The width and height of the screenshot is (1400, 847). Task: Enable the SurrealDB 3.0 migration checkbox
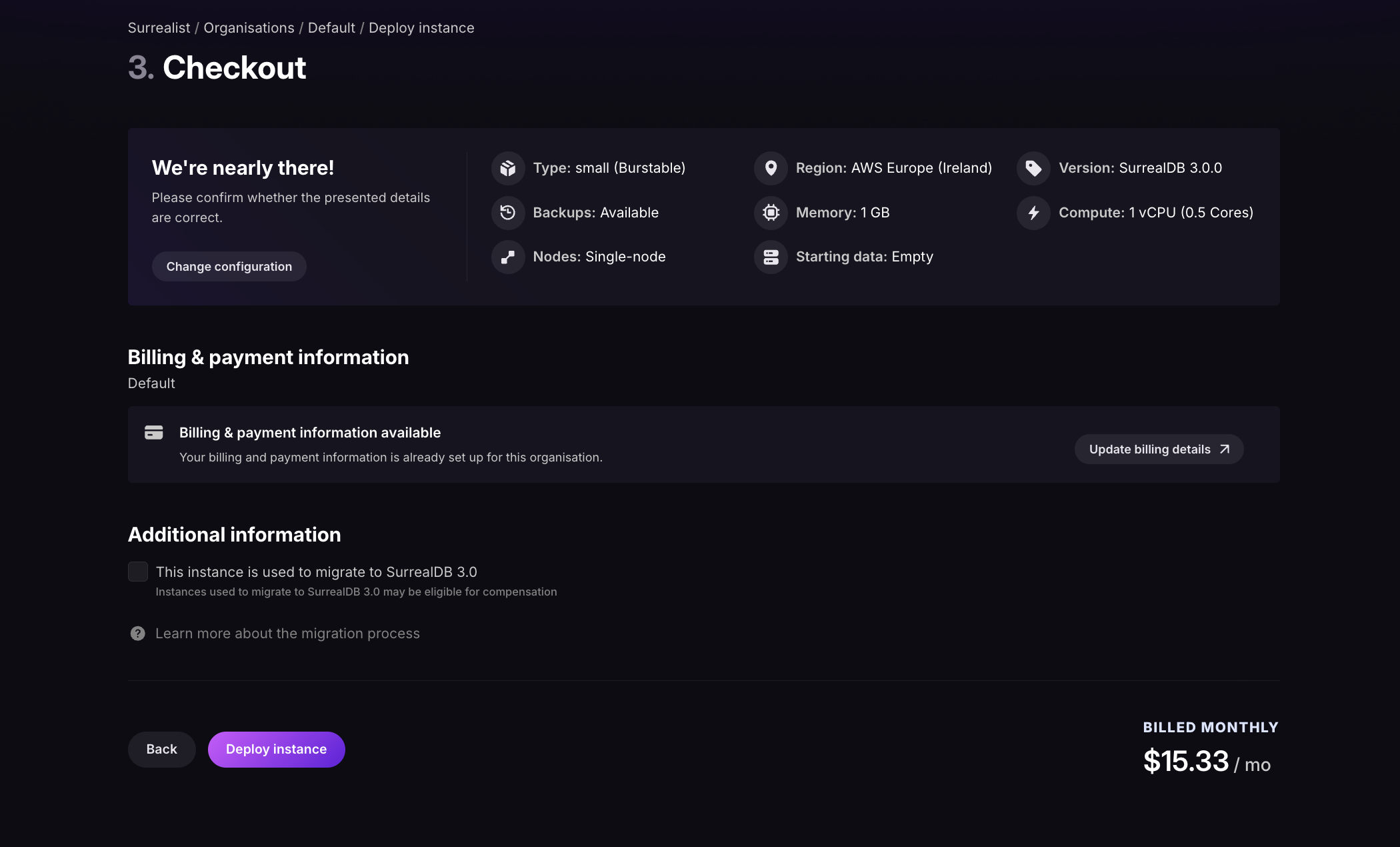pyautogui.click(x=138, y=572)
